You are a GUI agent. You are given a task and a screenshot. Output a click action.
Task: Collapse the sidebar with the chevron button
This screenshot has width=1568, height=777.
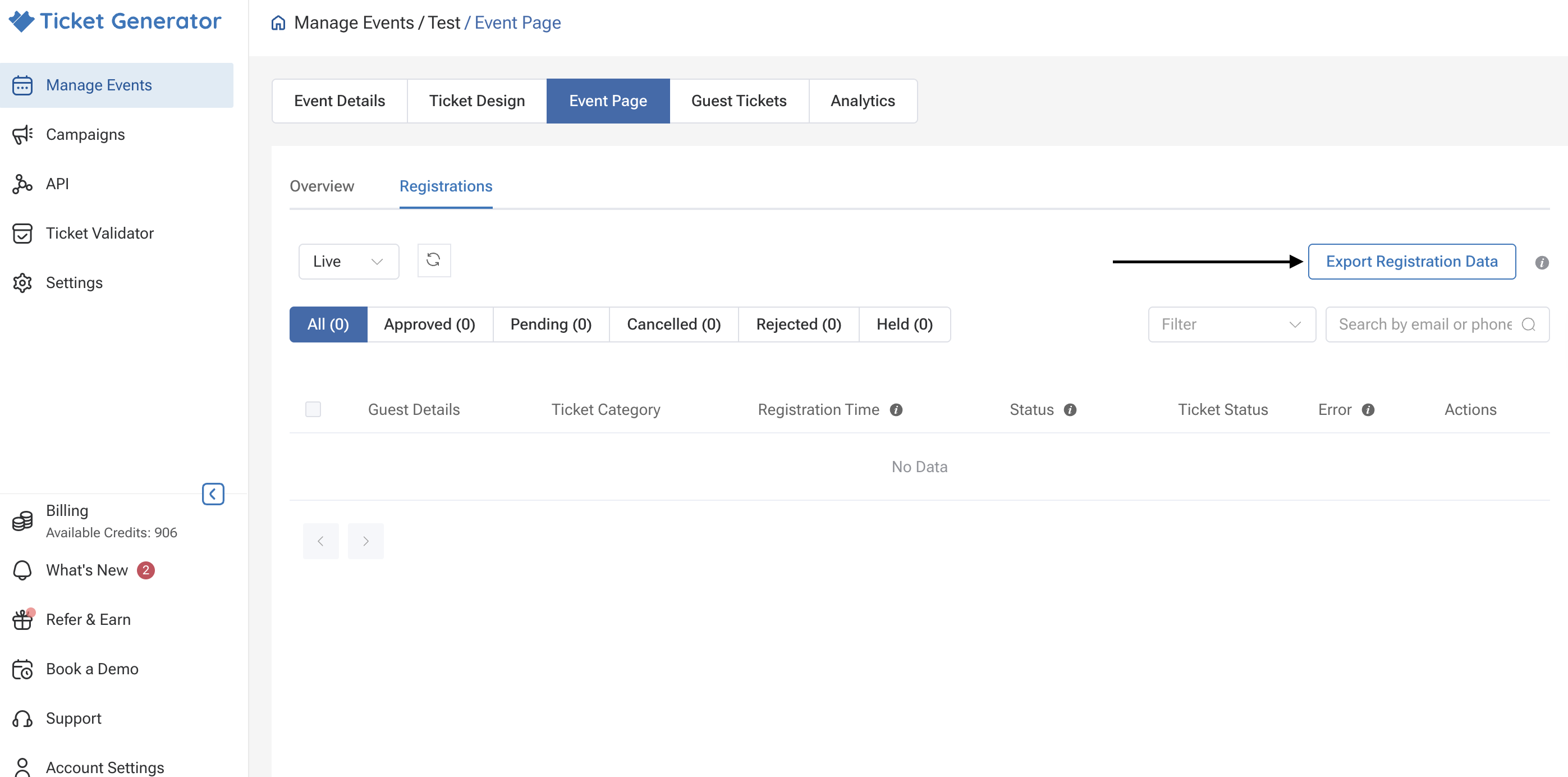213,494
